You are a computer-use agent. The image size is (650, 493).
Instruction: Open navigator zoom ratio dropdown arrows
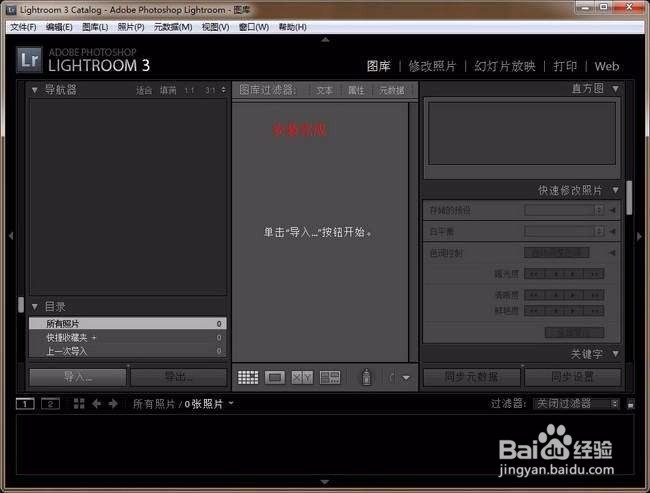pyautogui.click(x=223, y=90)
